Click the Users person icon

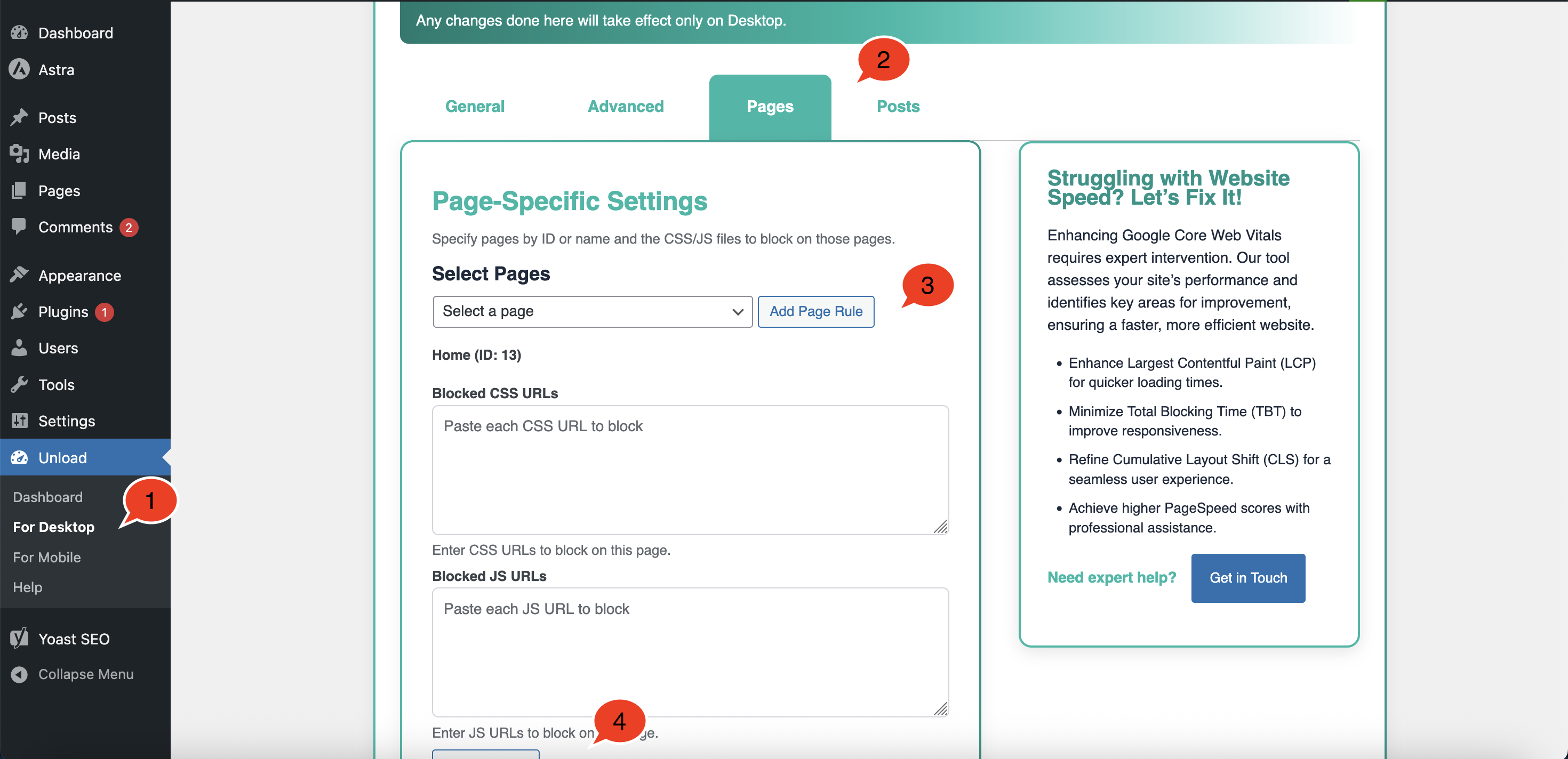click(19, 348)
